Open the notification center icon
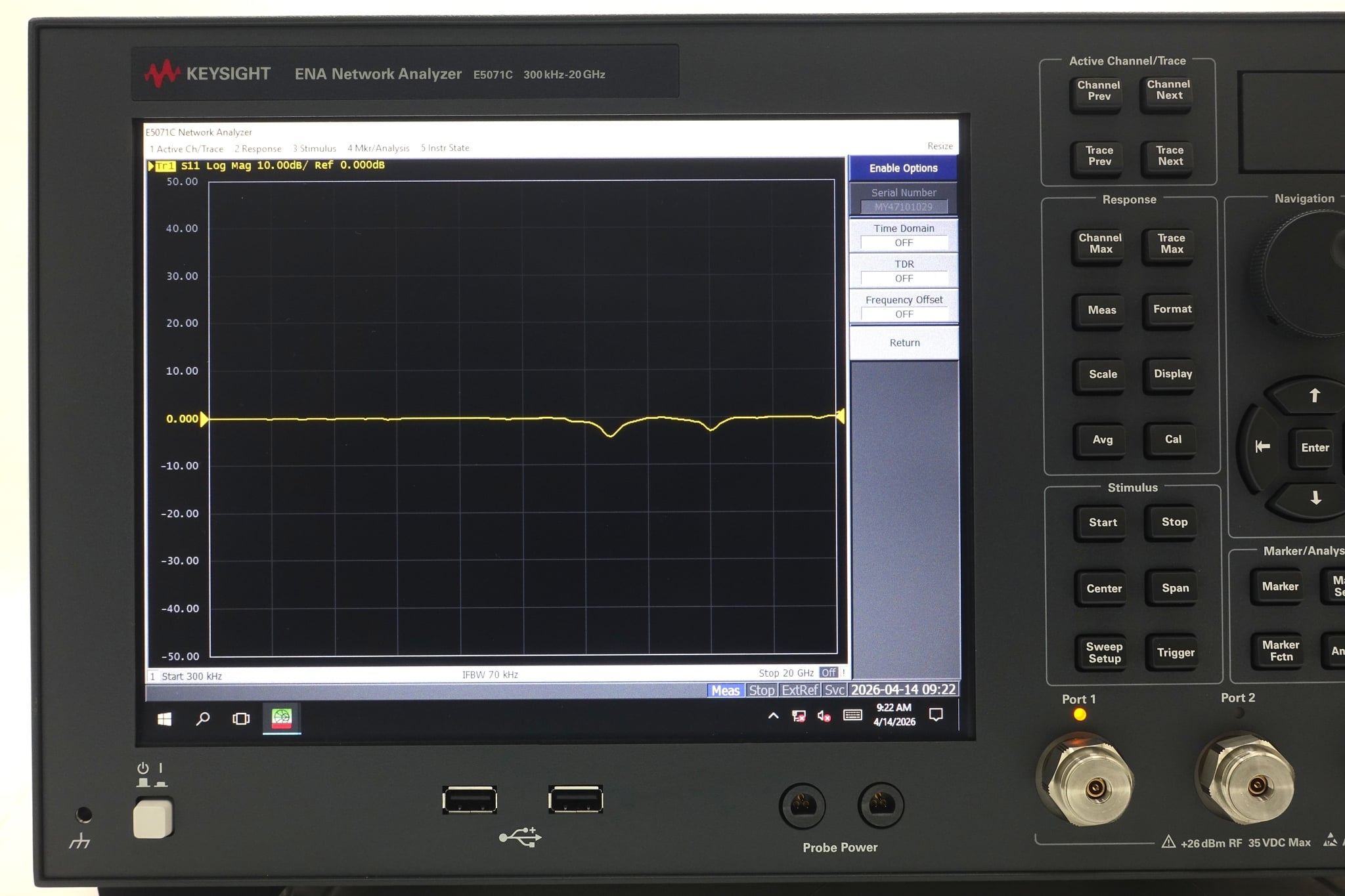The image size is (1345, 896). tap(936, 715)
